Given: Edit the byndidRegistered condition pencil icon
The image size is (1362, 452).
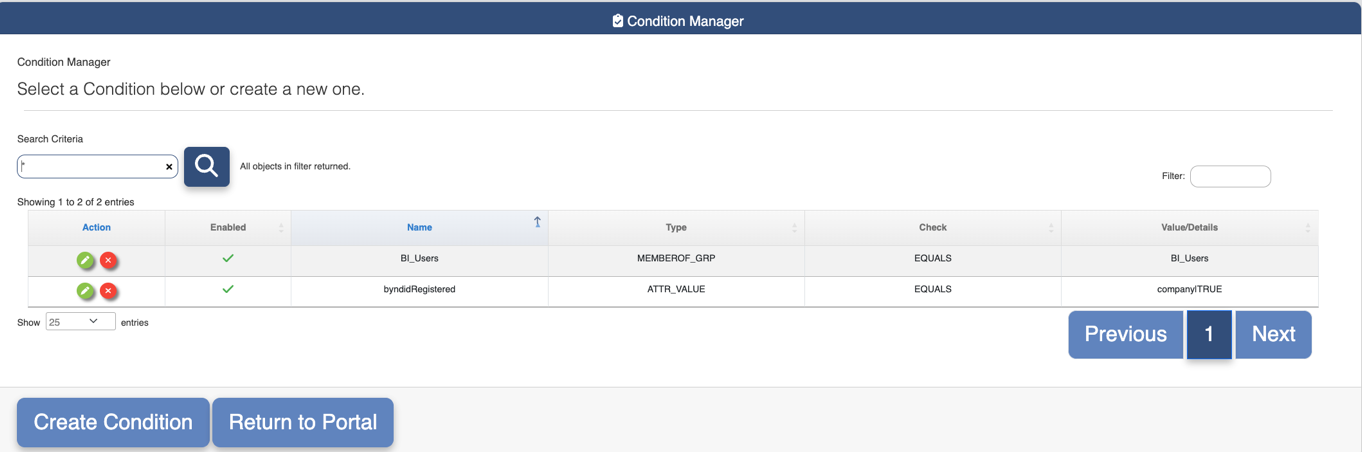Looking at the screenshot, I should pyautogui.click(x=86, y=291).
